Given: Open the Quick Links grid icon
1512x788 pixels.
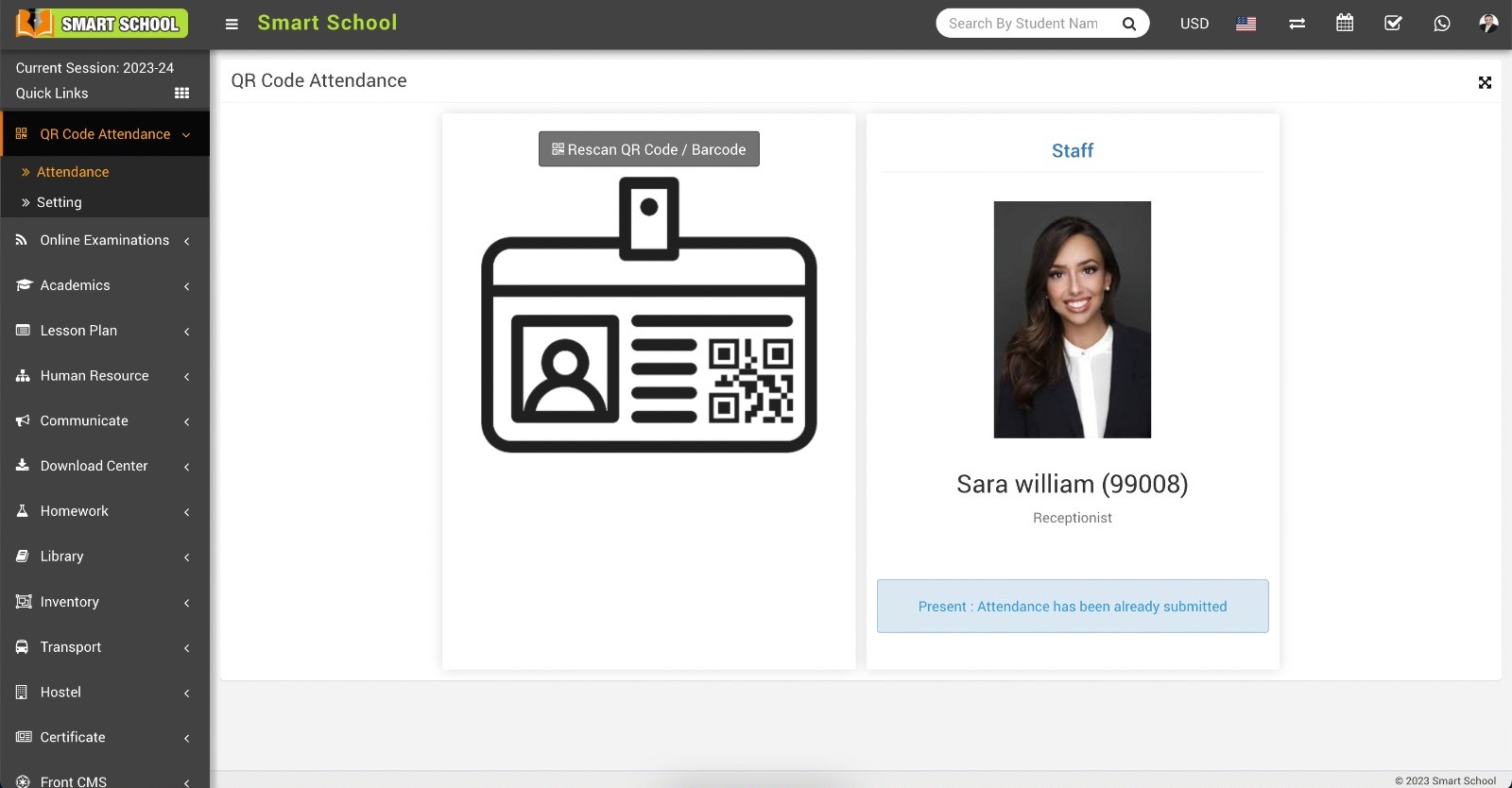Looking at the screenshot, I should tap(181, 93).
